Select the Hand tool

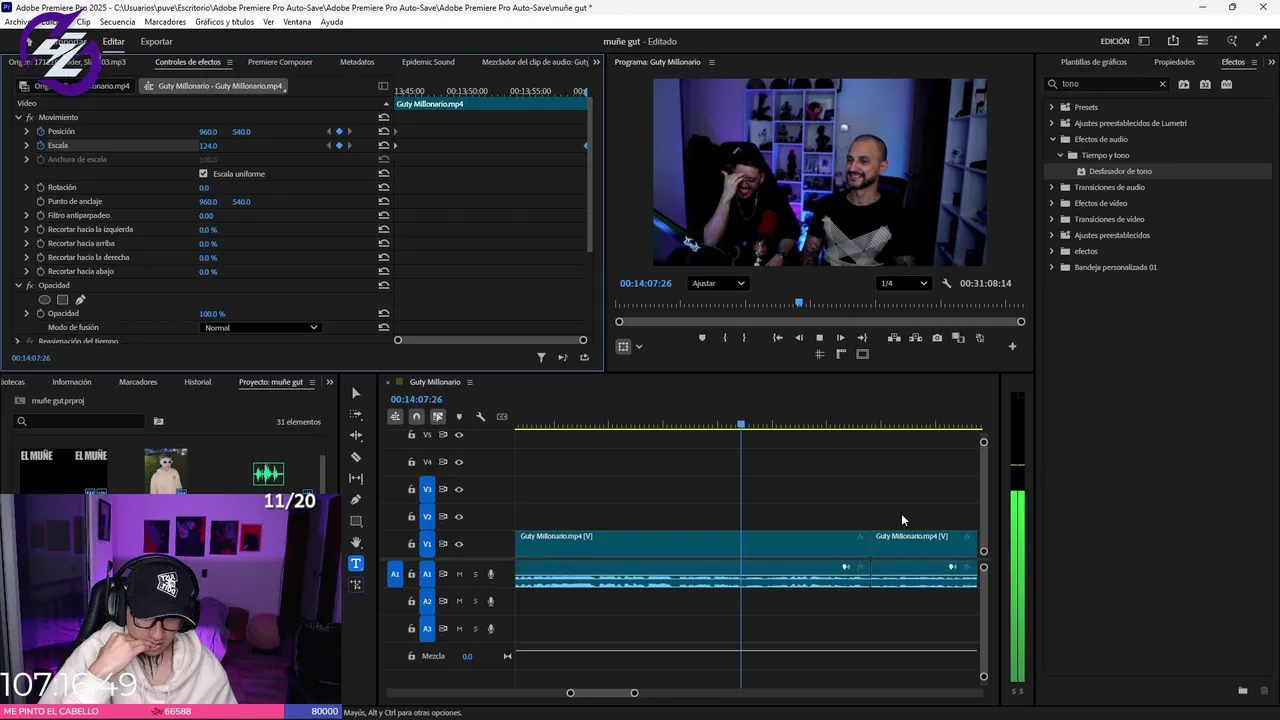pos(356,542)
